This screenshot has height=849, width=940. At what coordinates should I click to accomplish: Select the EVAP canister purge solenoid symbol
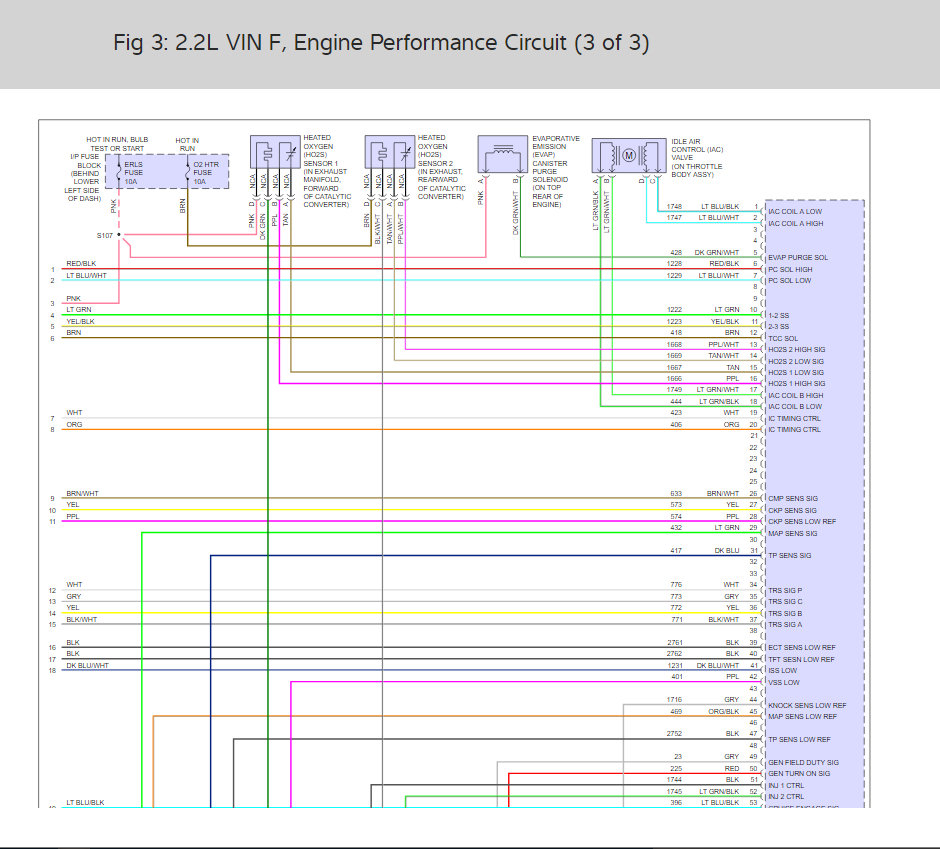coord(502,154)
